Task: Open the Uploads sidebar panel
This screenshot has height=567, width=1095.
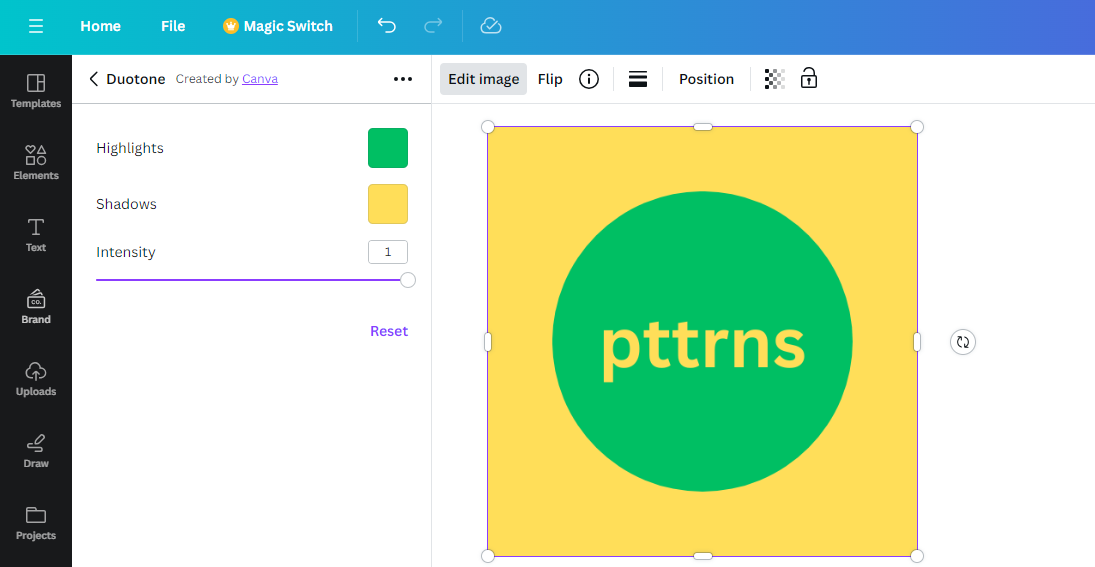Action: point(36,378)
